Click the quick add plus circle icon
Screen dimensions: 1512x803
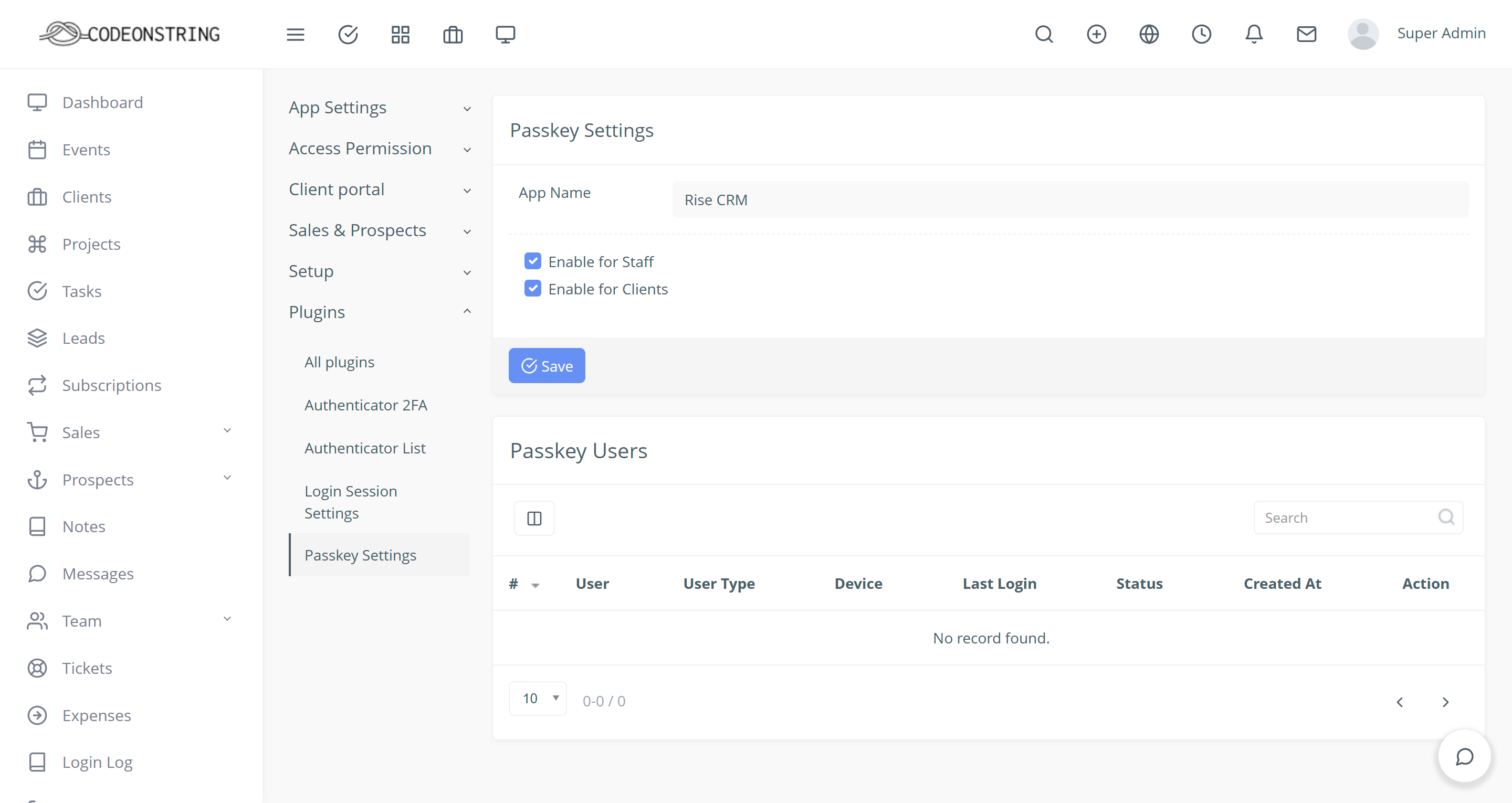[1096, 35]
